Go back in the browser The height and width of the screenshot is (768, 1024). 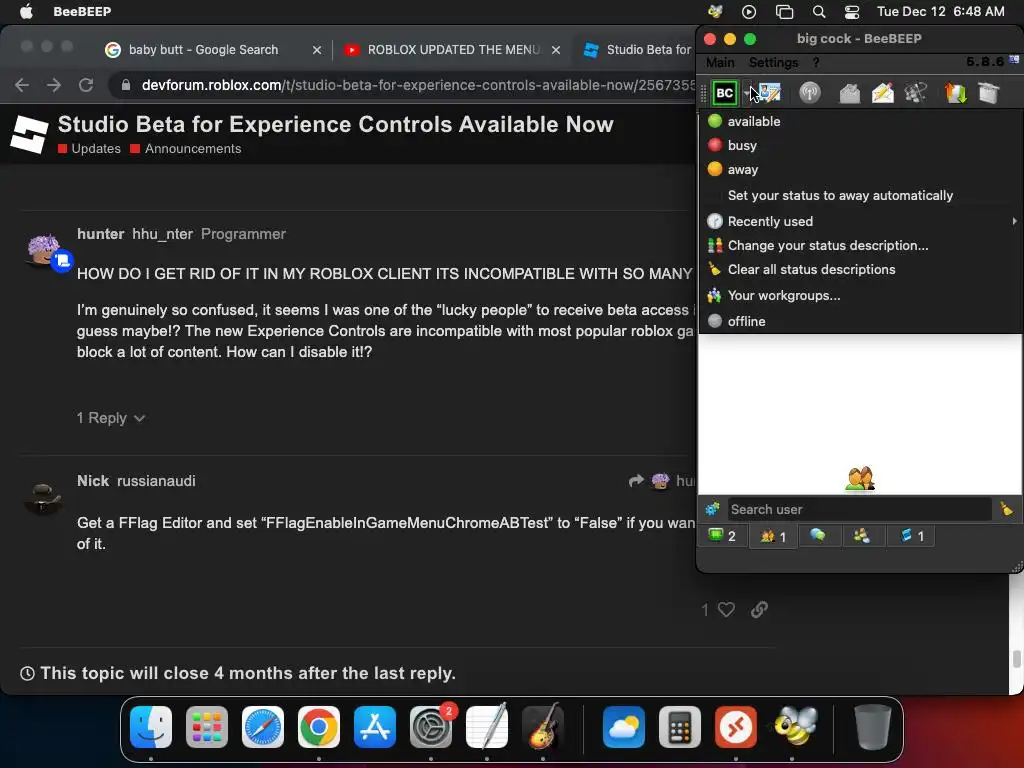(22, 85)
